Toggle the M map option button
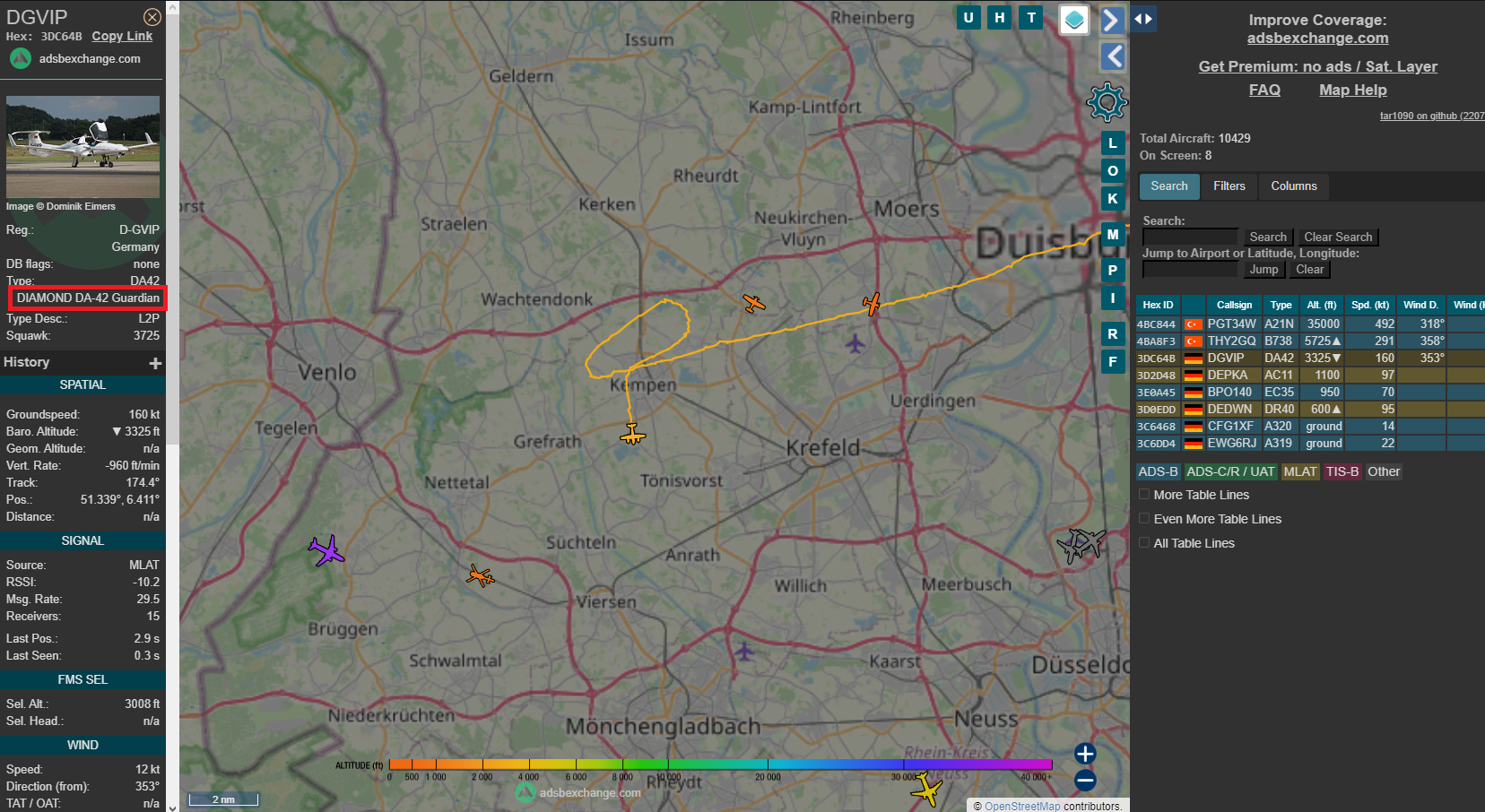The height and width of the screenshot is (812, 1485). [1113, 235]
